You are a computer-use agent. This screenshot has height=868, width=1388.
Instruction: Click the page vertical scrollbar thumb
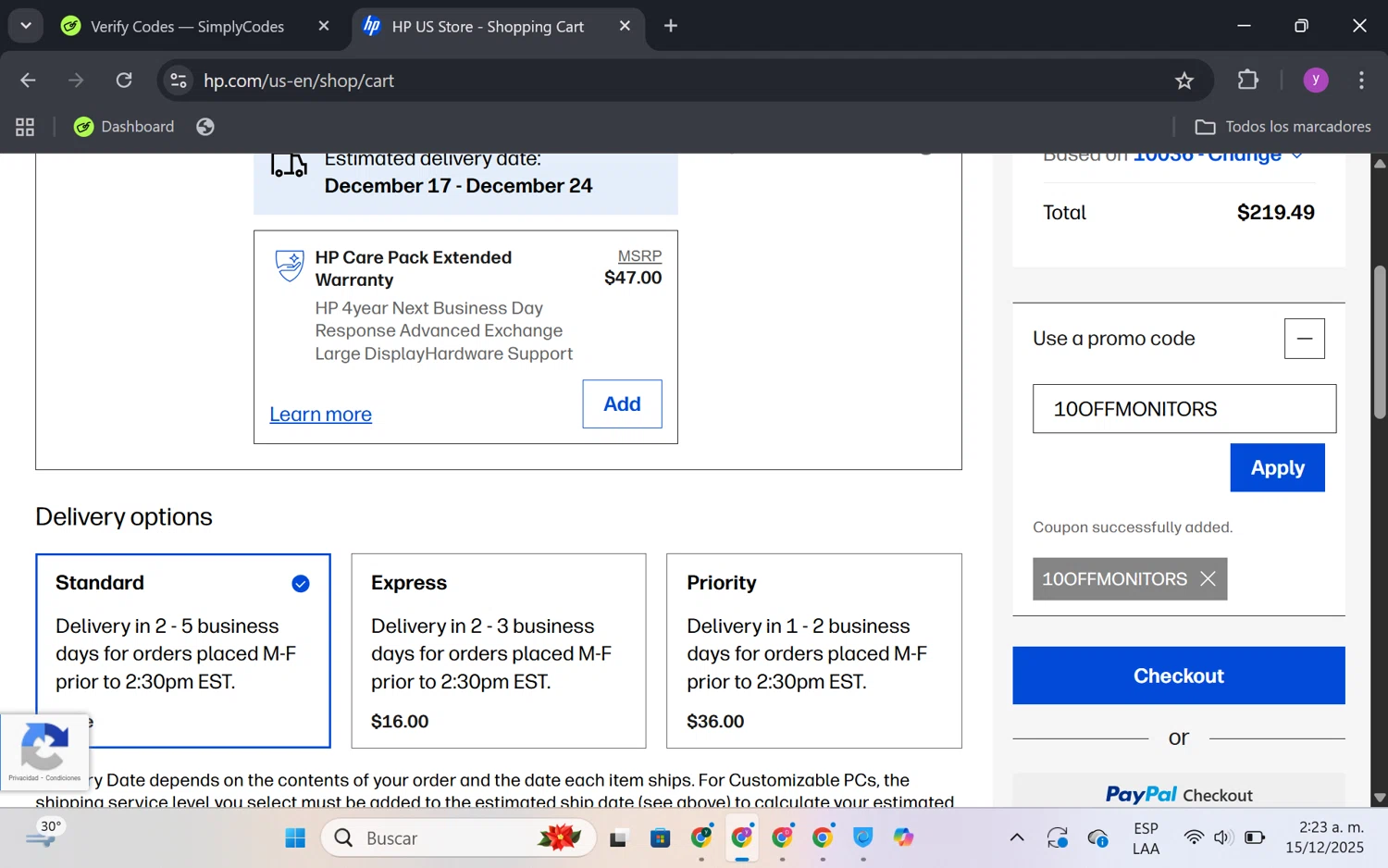click(x=1380, y=342)
